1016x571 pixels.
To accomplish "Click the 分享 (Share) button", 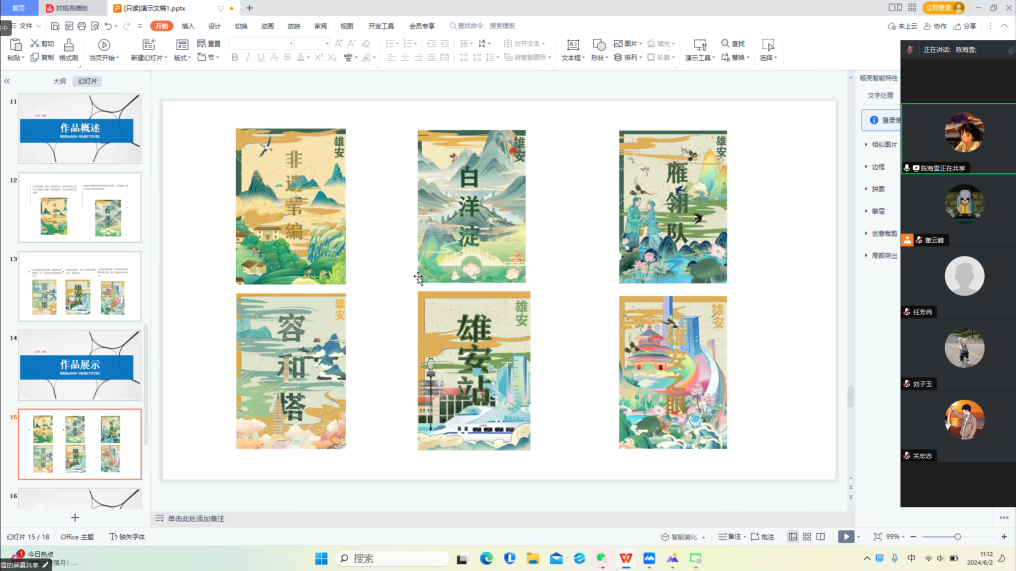I will tap(965, 26).
